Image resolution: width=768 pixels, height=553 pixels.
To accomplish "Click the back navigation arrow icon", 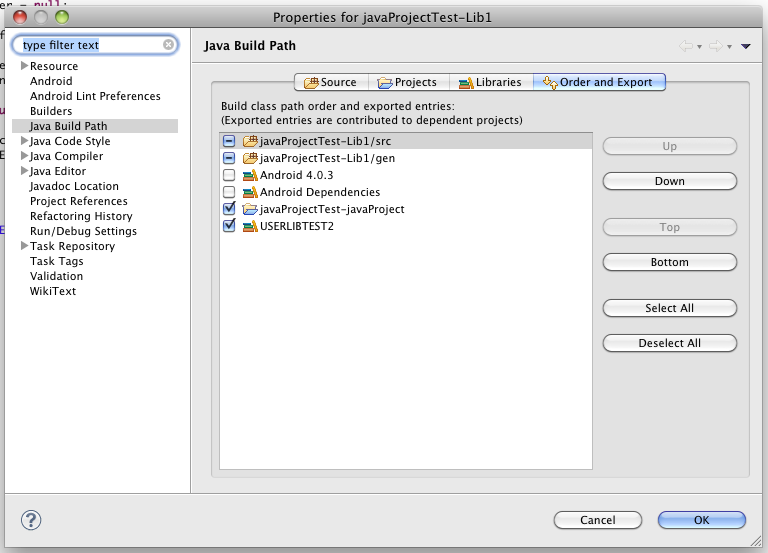I will (x=686, y=46).
